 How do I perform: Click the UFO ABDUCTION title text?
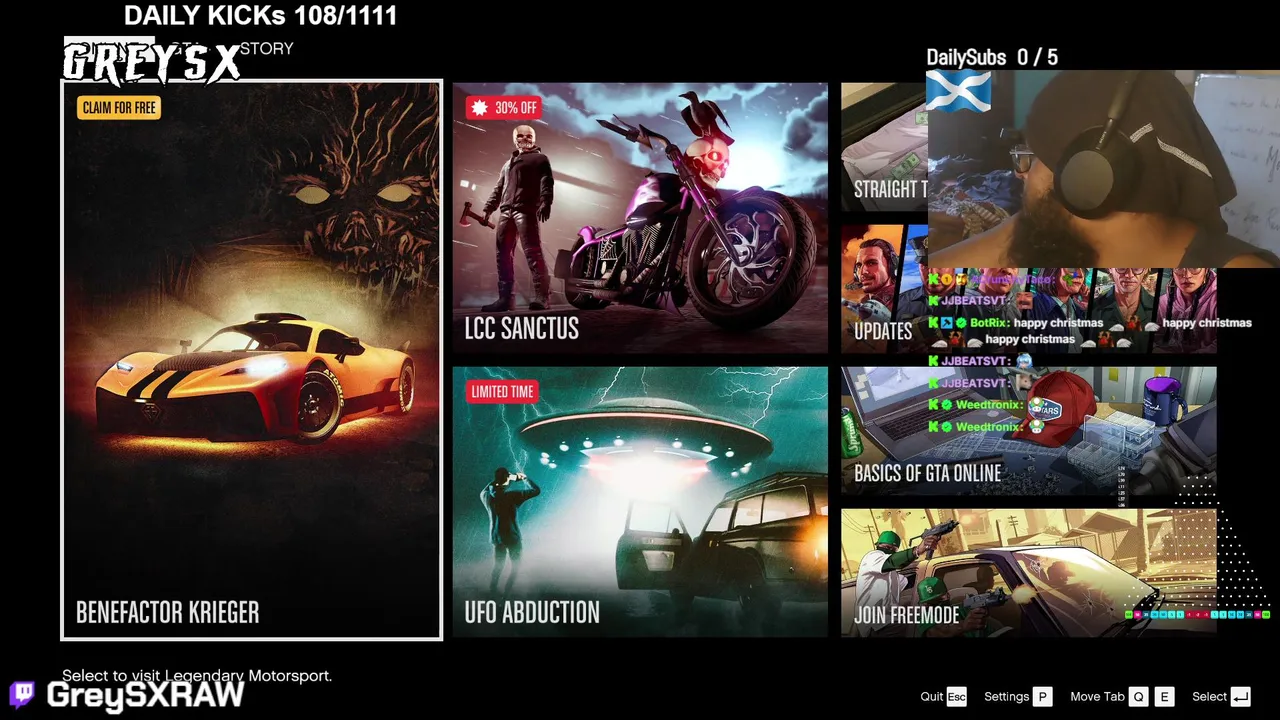532,612
